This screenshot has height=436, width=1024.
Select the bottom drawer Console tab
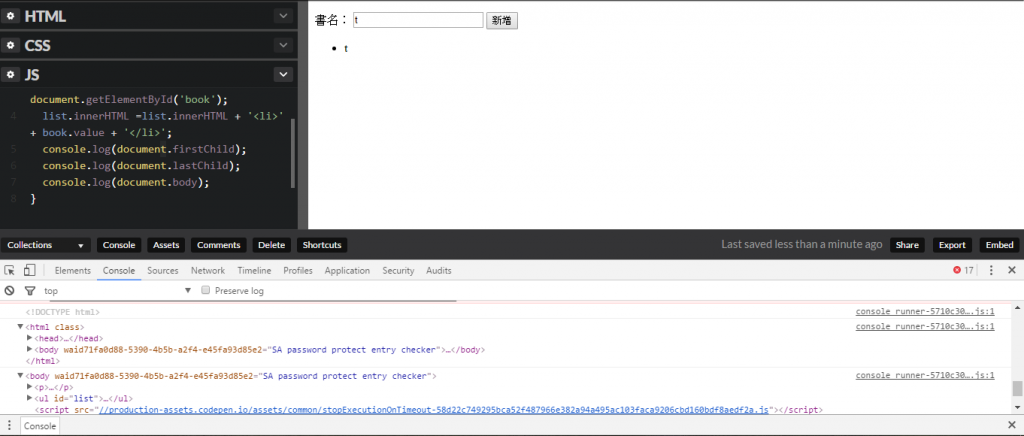tap(40, 426)
